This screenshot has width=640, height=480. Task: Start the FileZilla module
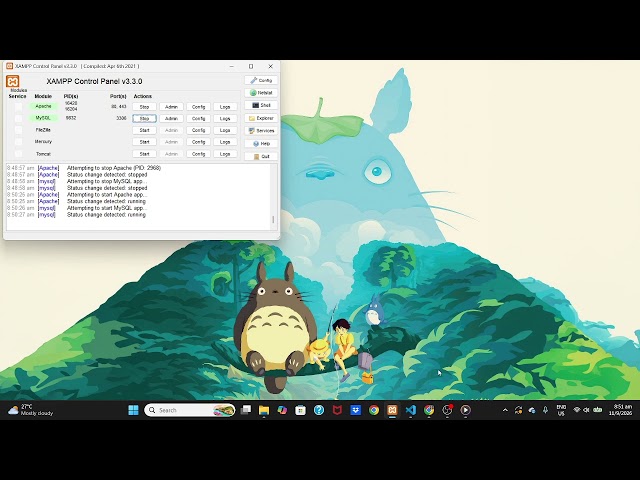(144, 130)
